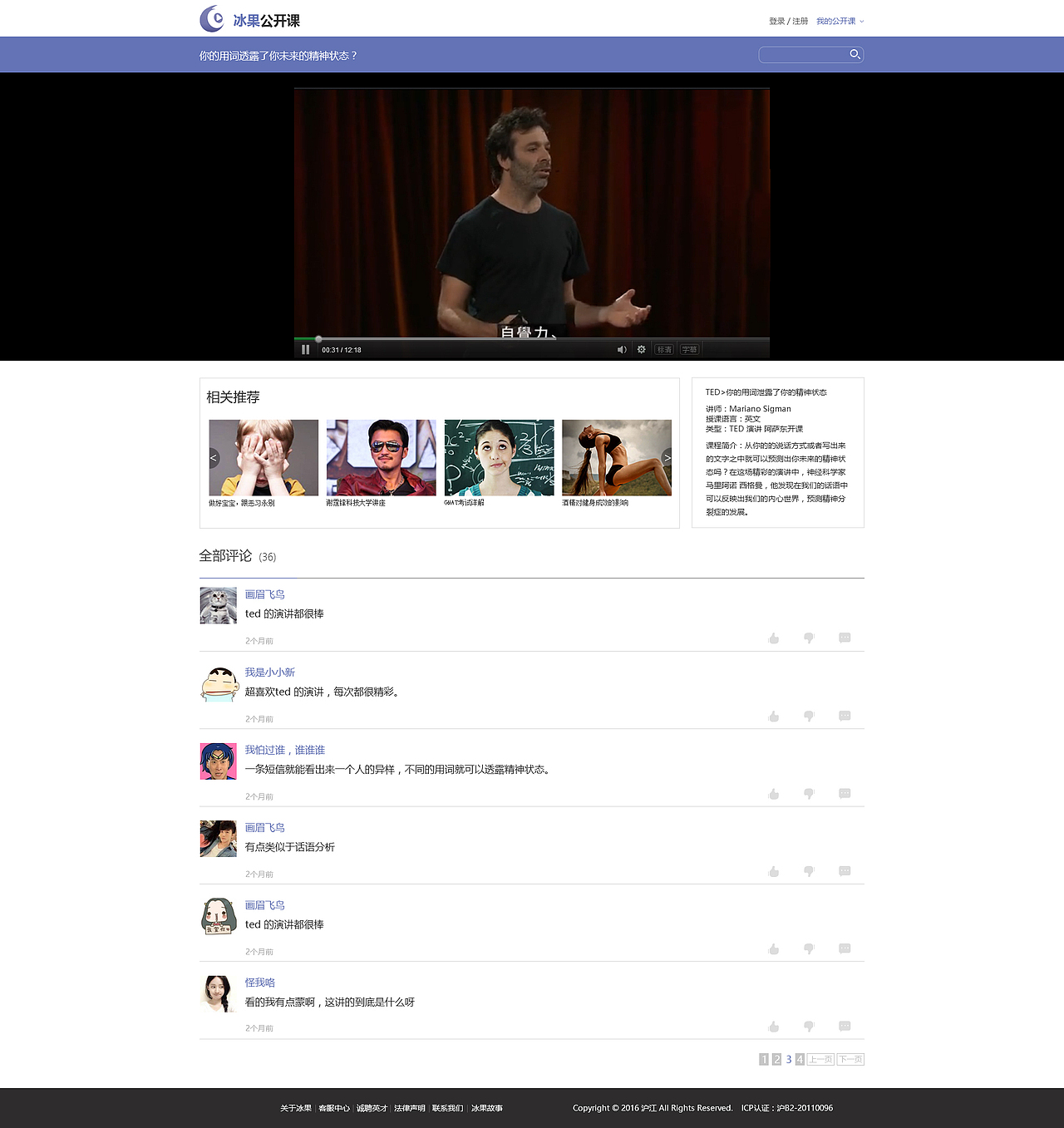The width and height of the screenshot is (1064, 1128).
Task: Open the 我的公开课 dropdown
Action: (840, 22)
